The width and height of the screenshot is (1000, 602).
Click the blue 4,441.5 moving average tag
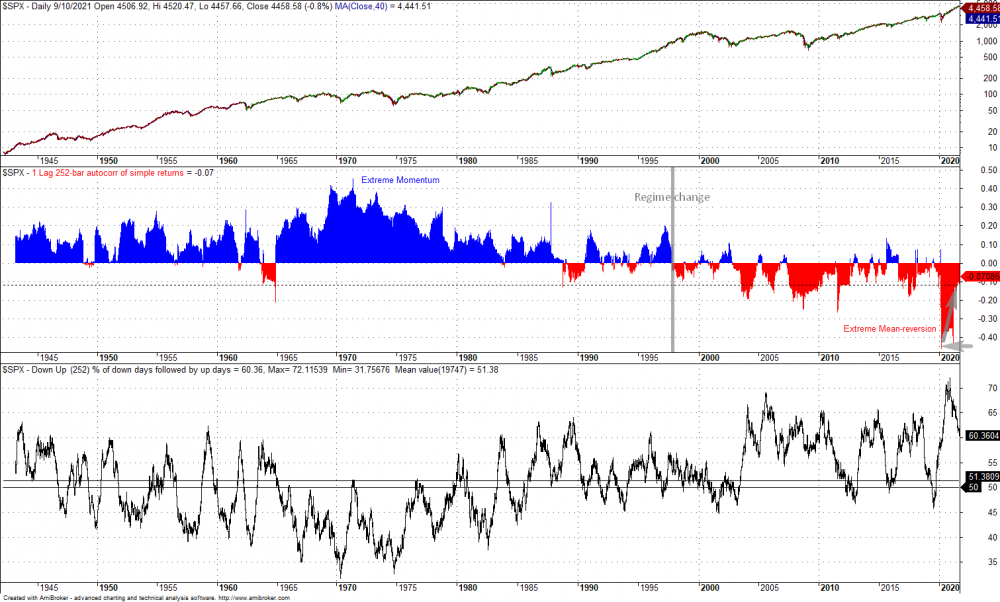(x=980, y=18)
